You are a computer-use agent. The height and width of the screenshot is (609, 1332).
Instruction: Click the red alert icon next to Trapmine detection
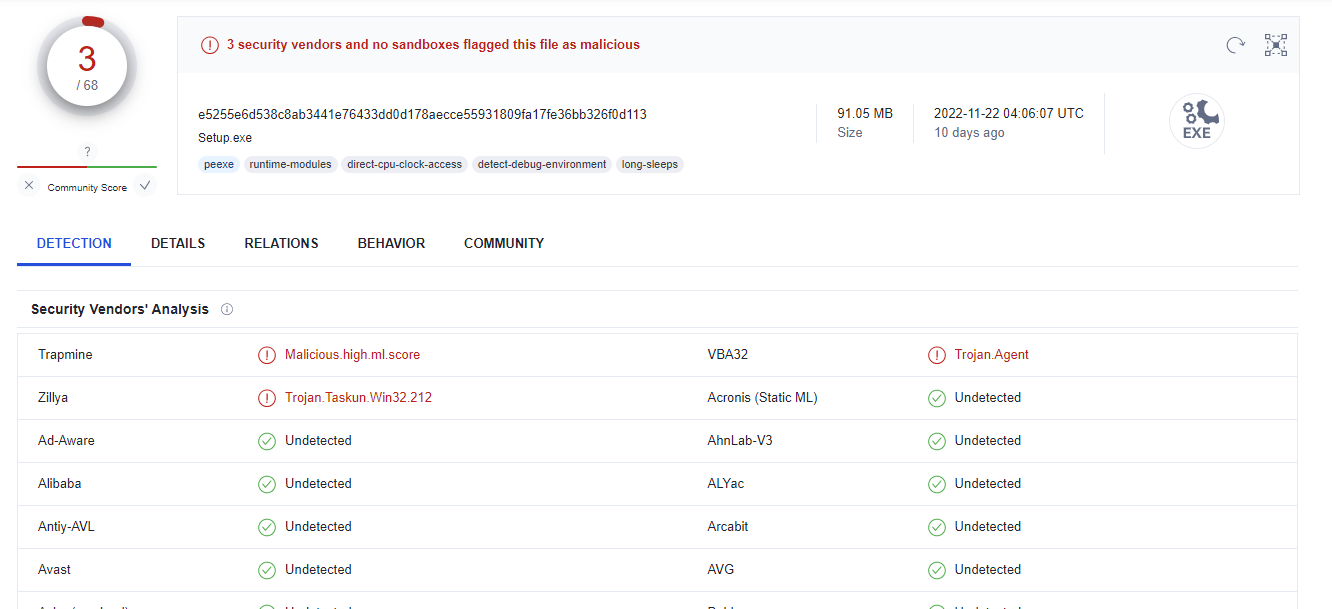[267, 354]
